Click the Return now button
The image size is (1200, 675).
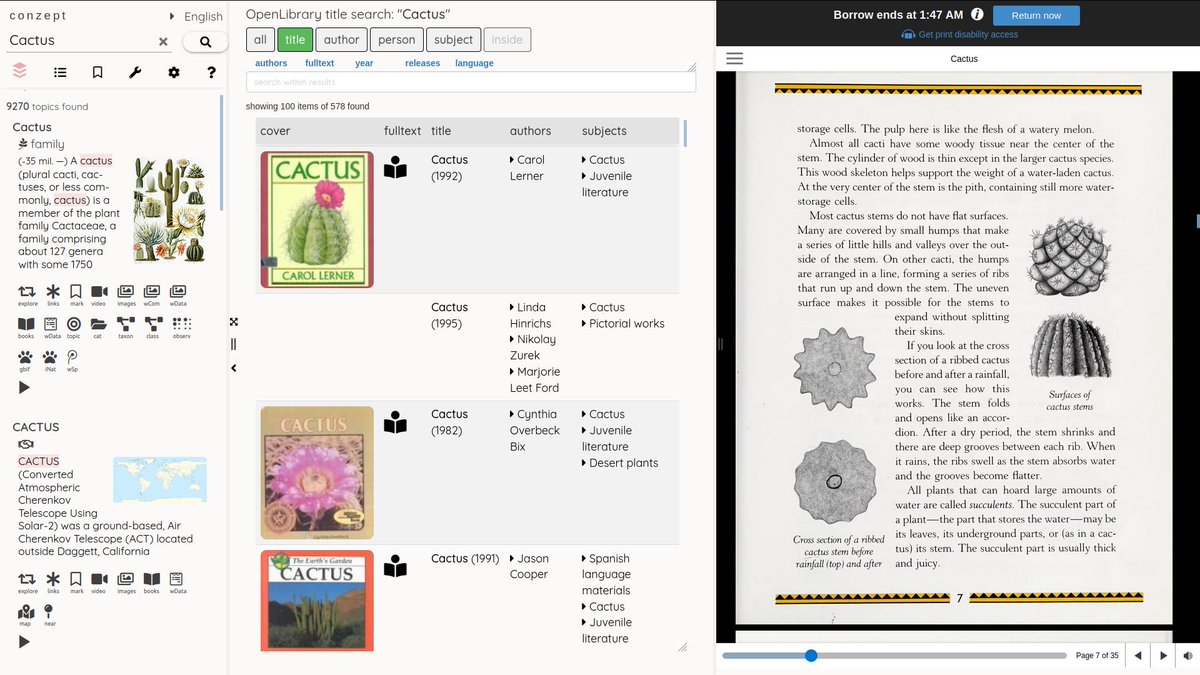coord(1036,15)
